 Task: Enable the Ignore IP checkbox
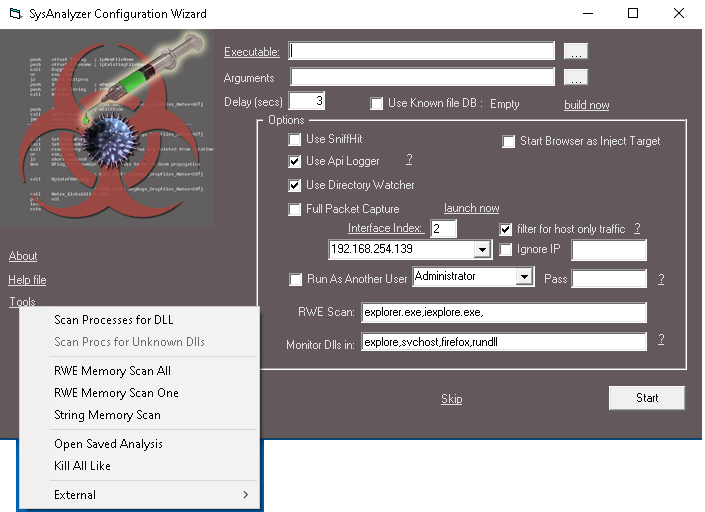[x=505, y=249]
